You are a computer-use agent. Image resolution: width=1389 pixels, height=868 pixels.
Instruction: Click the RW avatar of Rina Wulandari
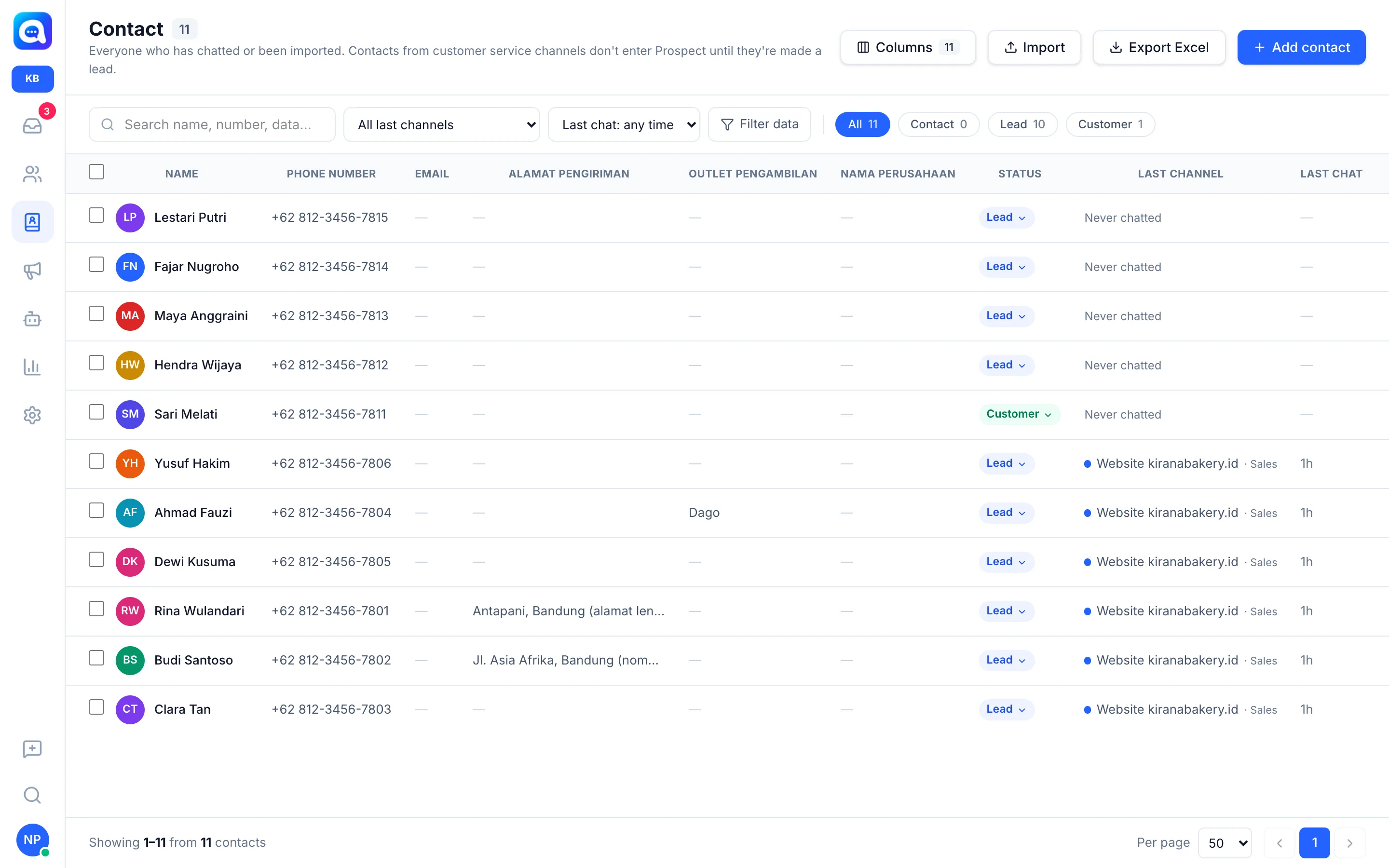click(x=130, y=611)
